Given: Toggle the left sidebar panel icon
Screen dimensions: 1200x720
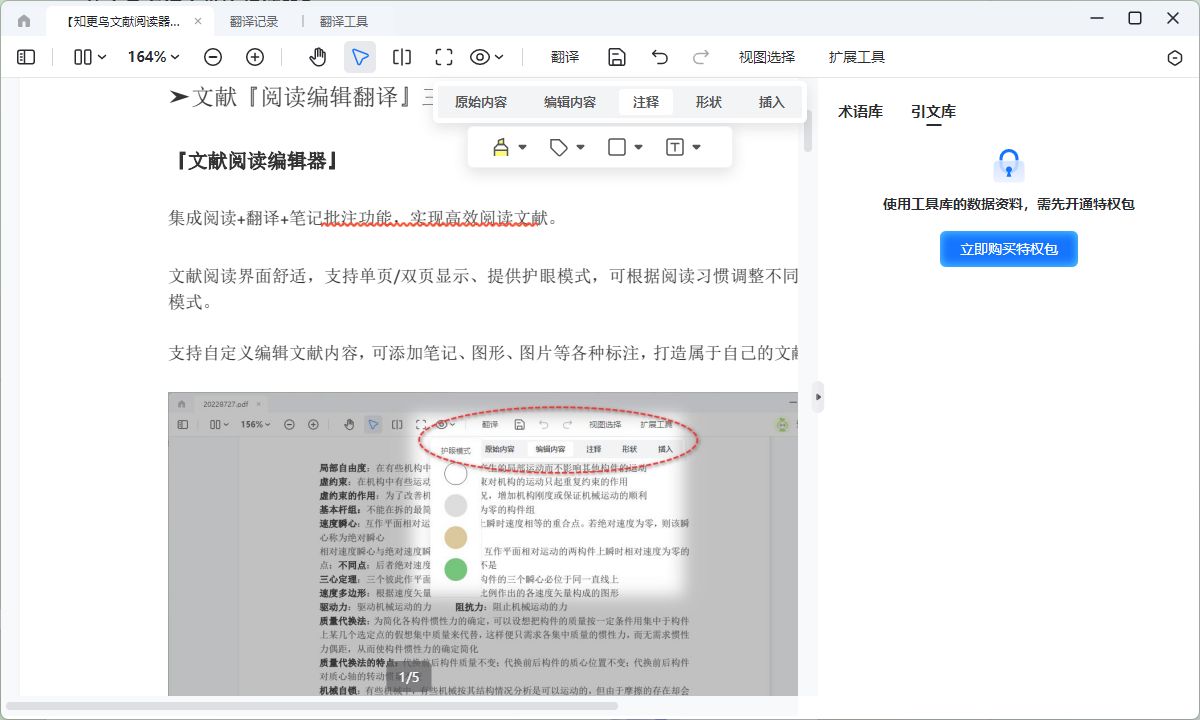Looking at the screenshot, I should tap(26, 58).
